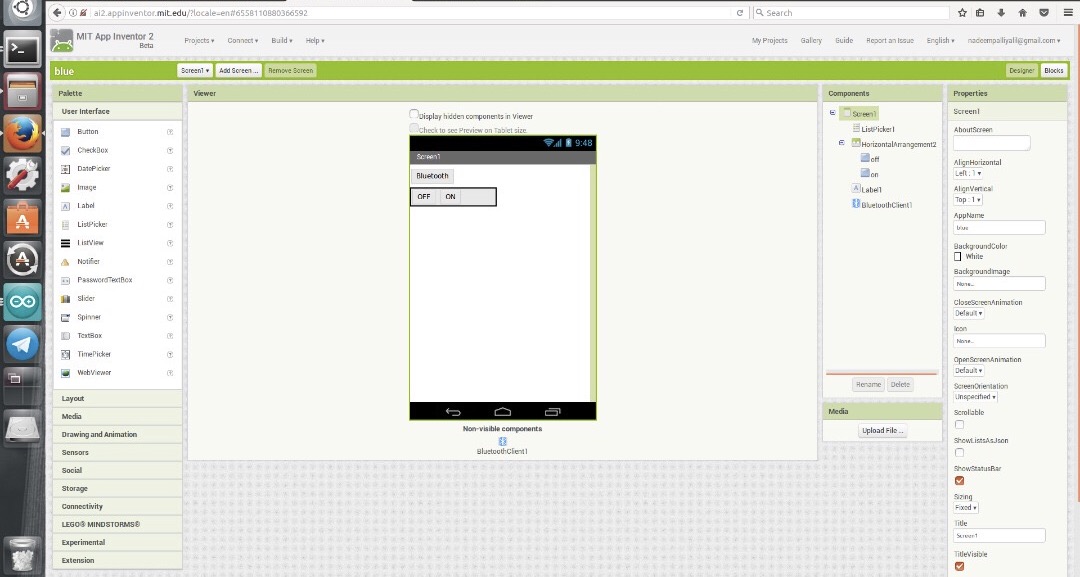Open the Arduino IDE launcher icon
This screenshot has width=1080, height=577.
22,302
